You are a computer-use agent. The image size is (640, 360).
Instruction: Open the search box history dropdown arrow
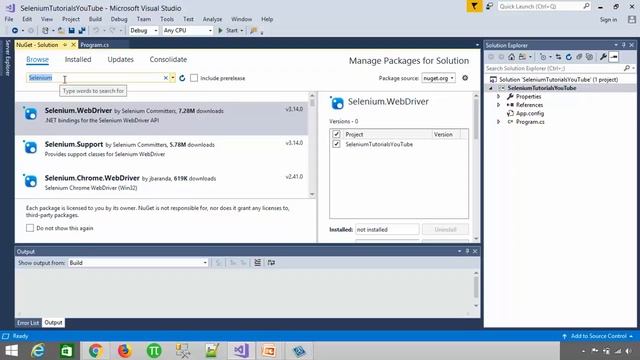pos(173,78)
